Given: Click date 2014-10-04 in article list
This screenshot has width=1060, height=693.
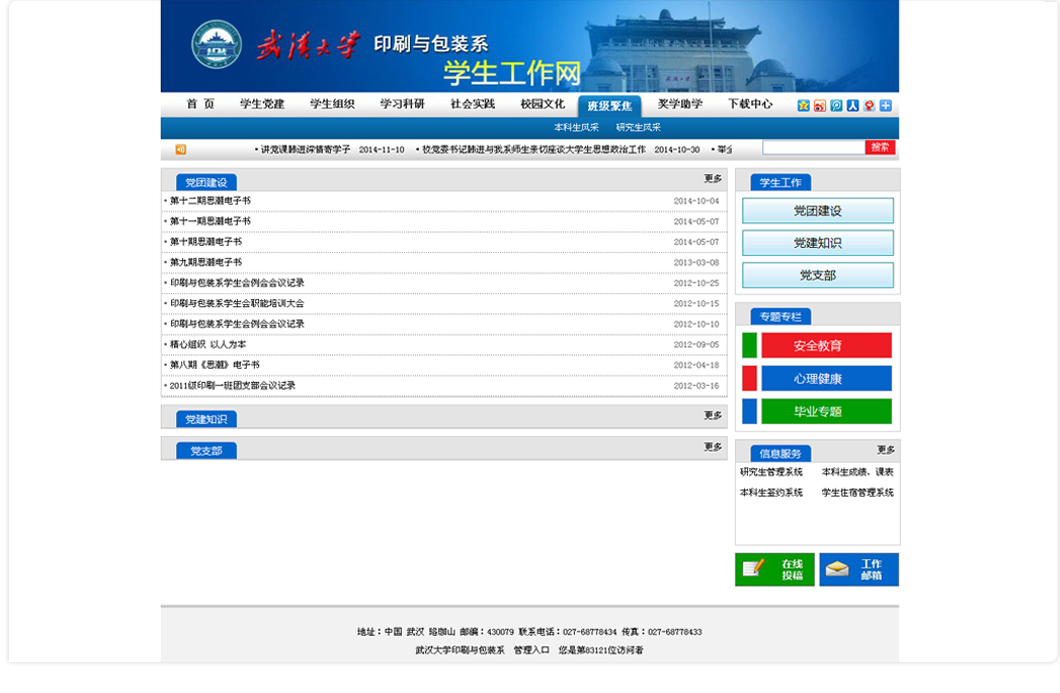Looking at the screenshot, I should click(x=696, y=201).
